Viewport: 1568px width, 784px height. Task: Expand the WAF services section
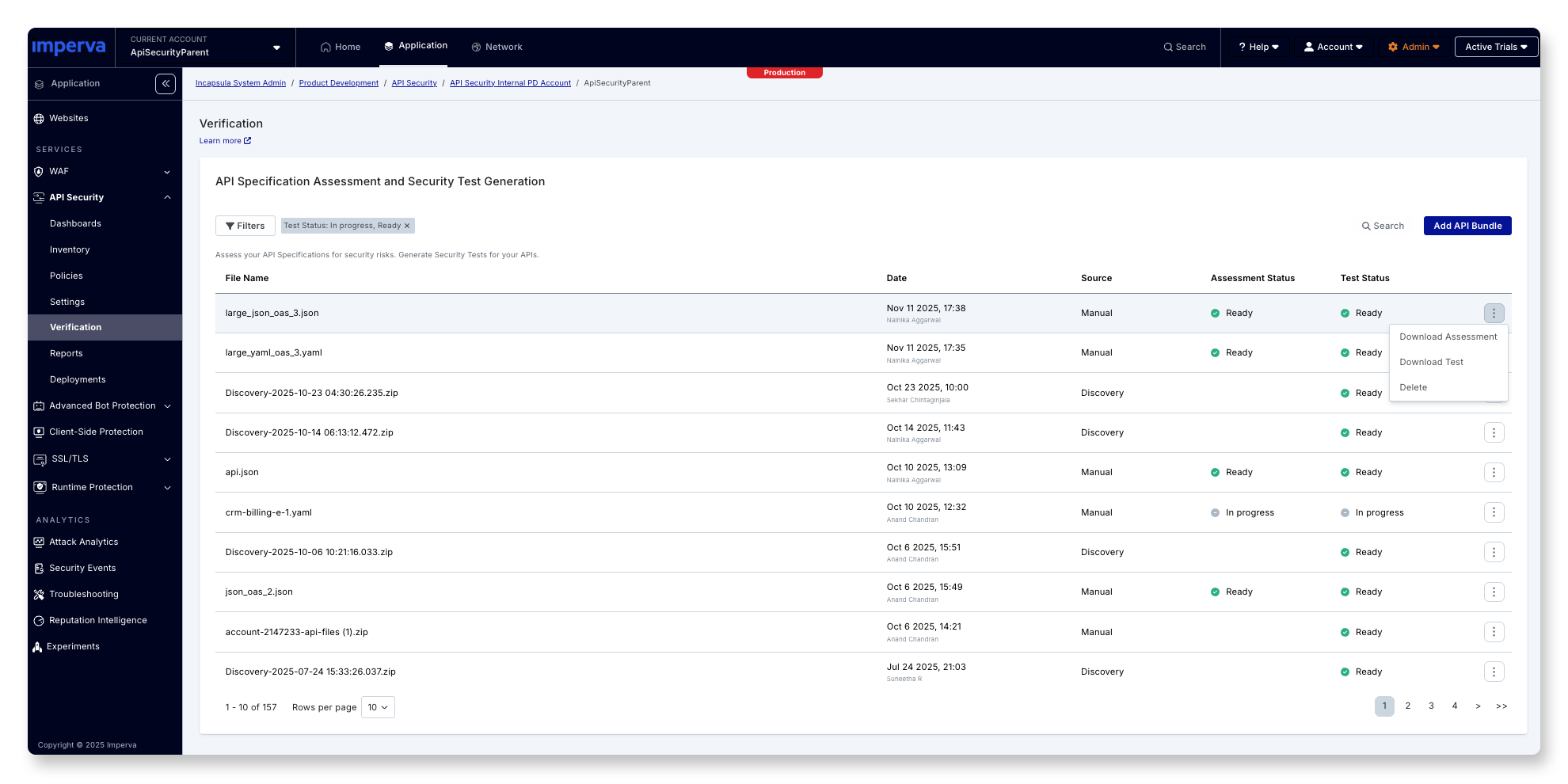pos(167,172)
